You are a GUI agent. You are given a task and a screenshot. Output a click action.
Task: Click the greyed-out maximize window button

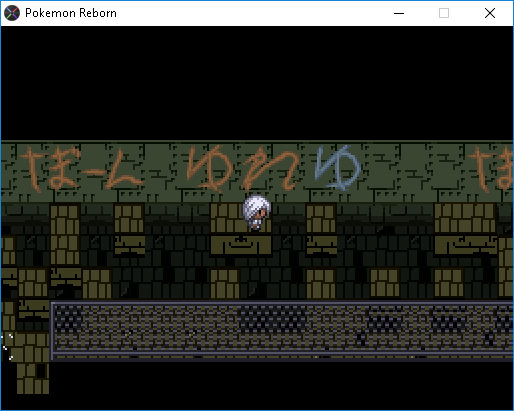(444, 13)
